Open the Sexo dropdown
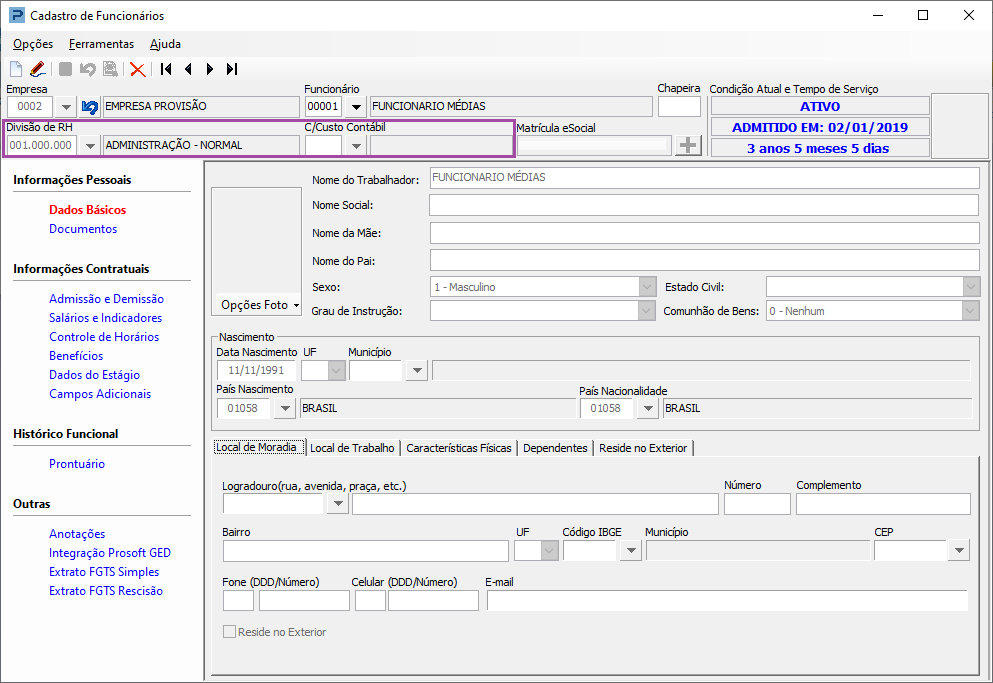993x683 pixels. point(647,287)
